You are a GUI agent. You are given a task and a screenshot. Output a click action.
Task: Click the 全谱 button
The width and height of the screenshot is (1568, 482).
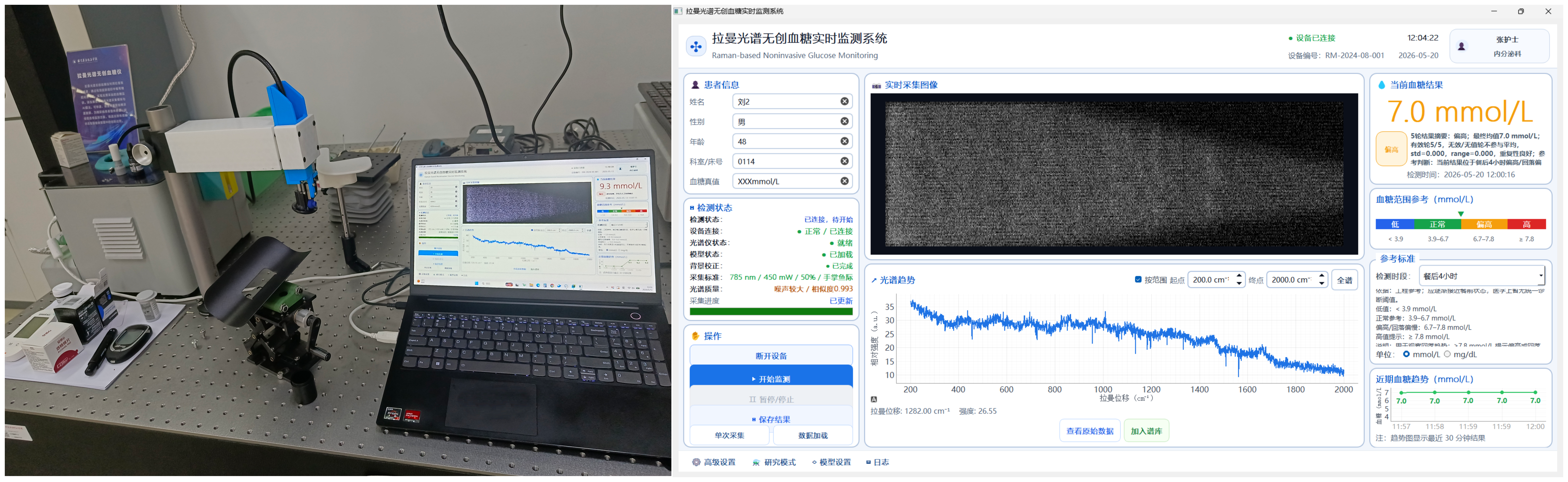click(1345, 280)
